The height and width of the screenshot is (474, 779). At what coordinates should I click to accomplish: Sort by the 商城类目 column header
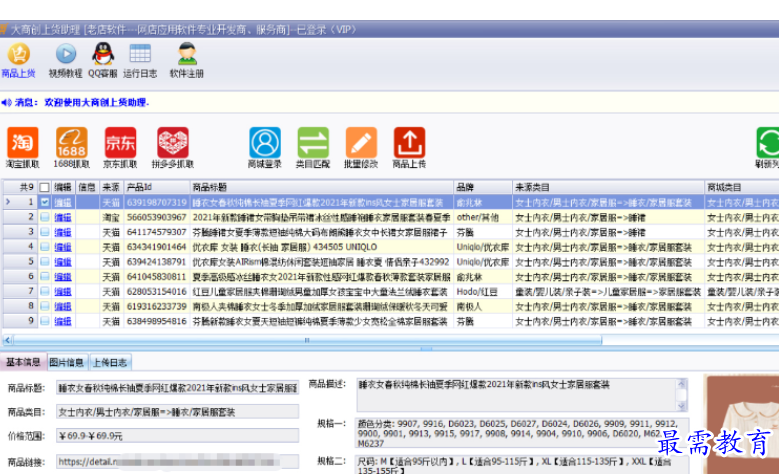click(742, 187)
